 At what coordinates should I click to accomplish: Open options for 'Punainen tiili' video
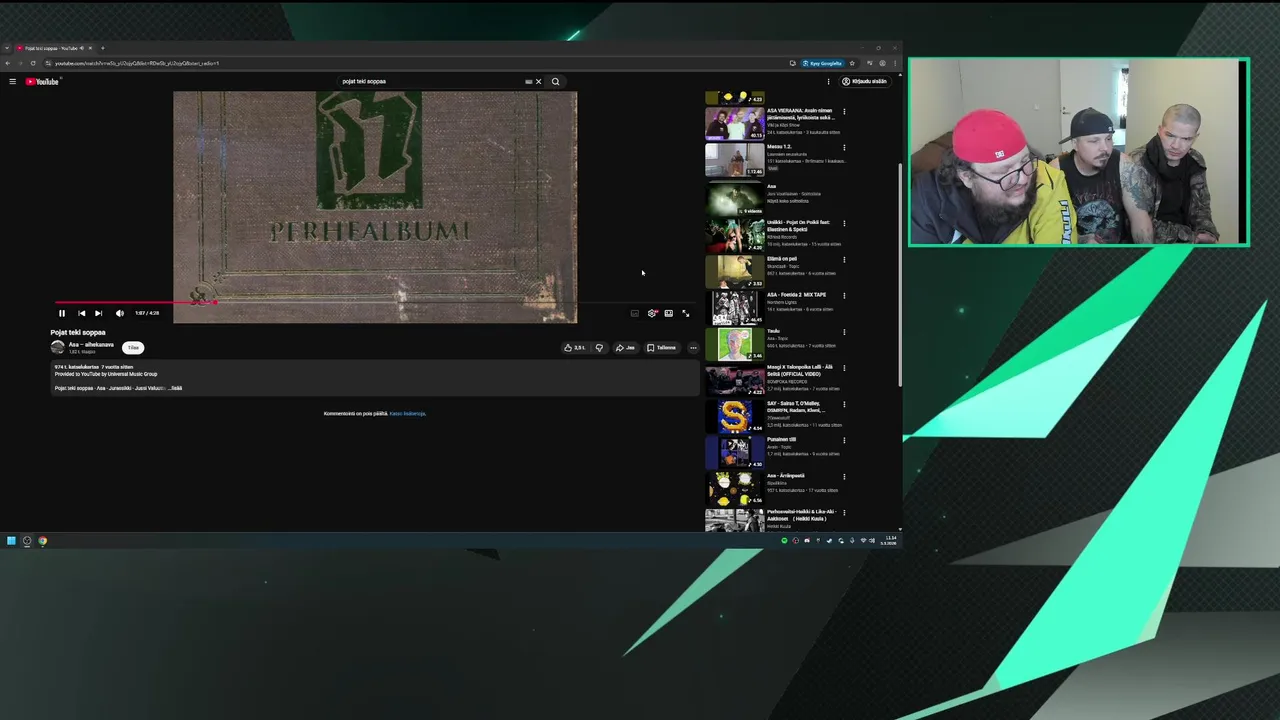pos(844,440)
